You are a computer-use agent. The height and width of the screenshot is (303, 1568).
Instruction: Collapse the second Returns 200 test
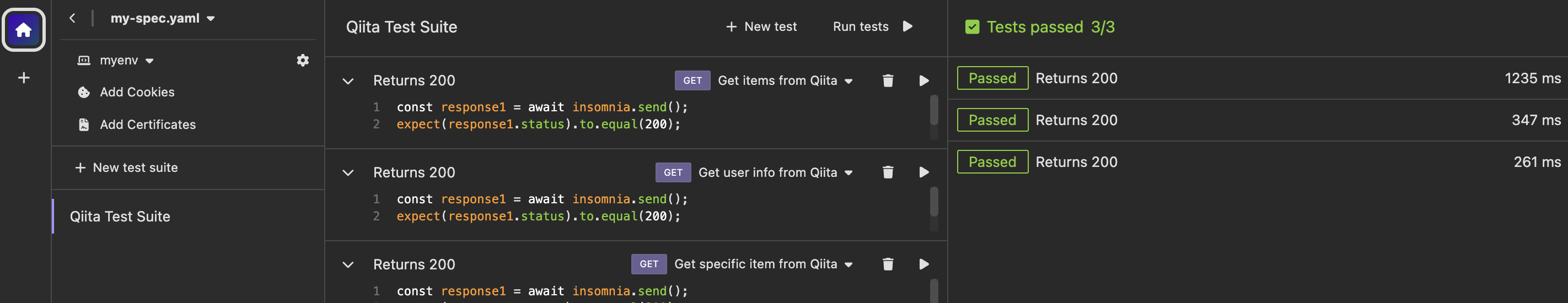[348, 173]
